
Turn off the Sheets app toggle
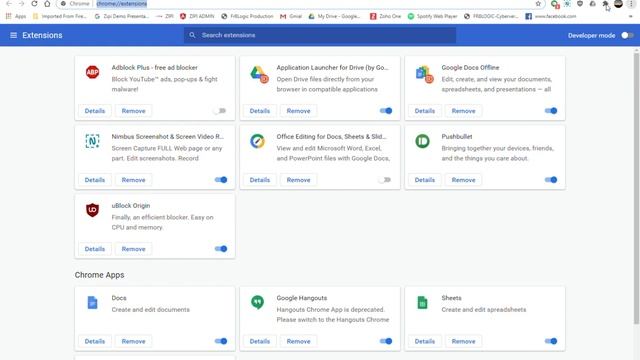click(550, 341)
